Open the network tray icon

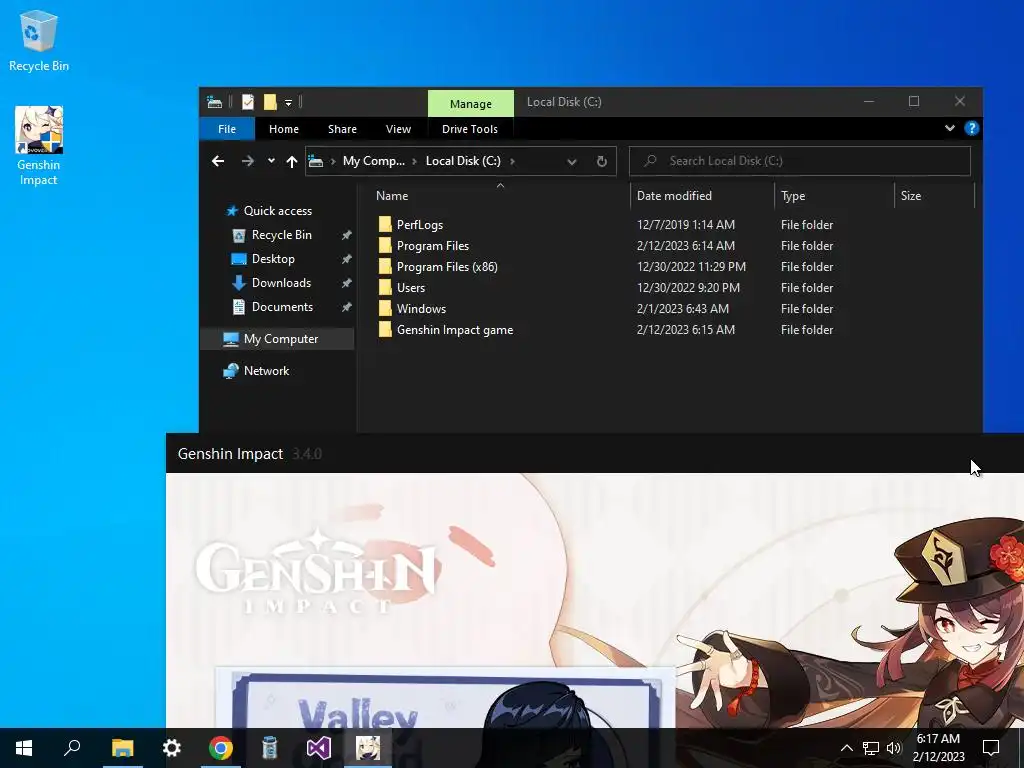pos(871,748)
